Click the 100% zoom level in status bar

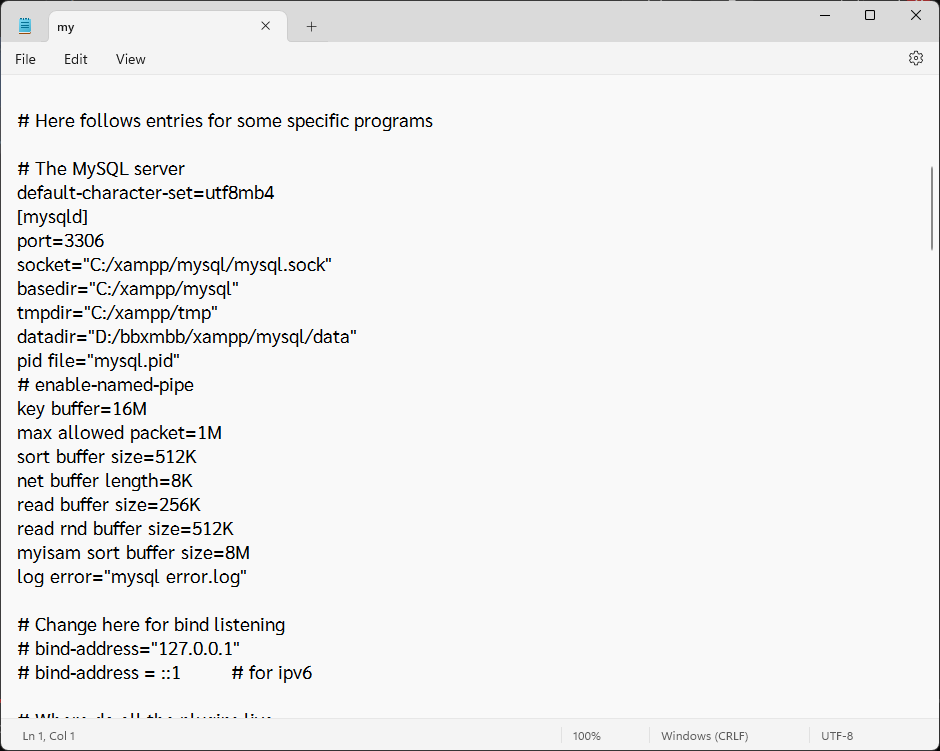coord(586,736)
